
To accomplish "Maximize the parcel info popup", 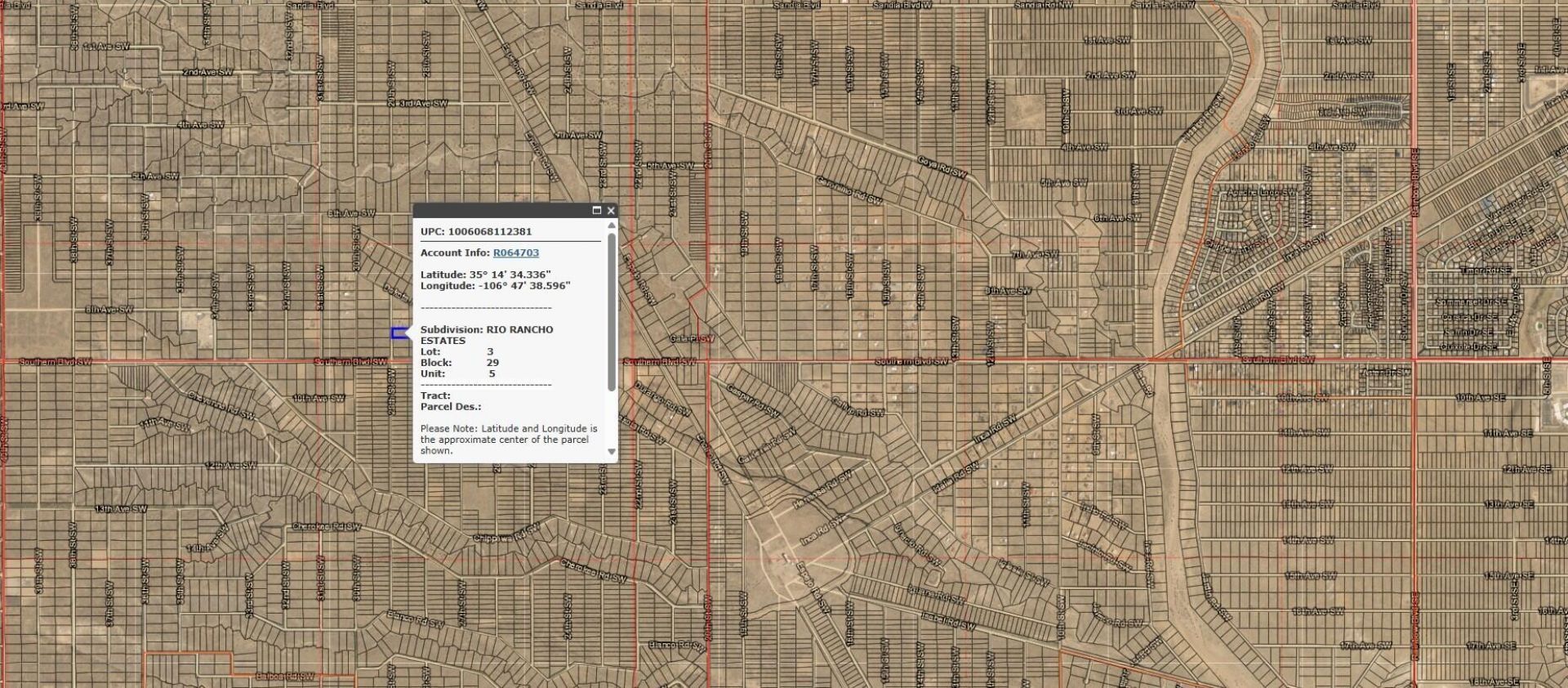I will point(596,211).
